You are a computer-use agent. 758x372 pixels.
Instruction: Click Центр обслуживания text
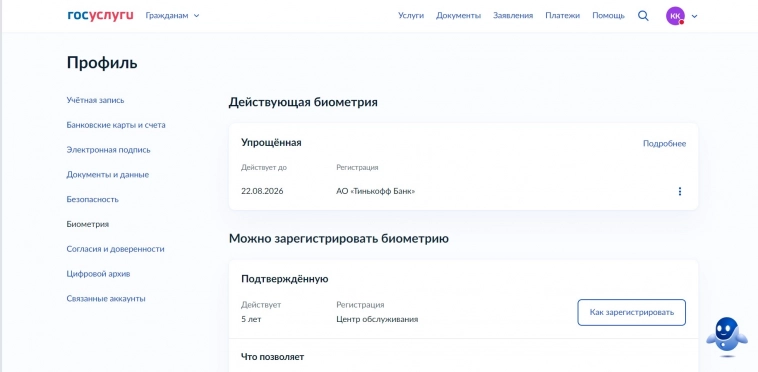(377, 319)
